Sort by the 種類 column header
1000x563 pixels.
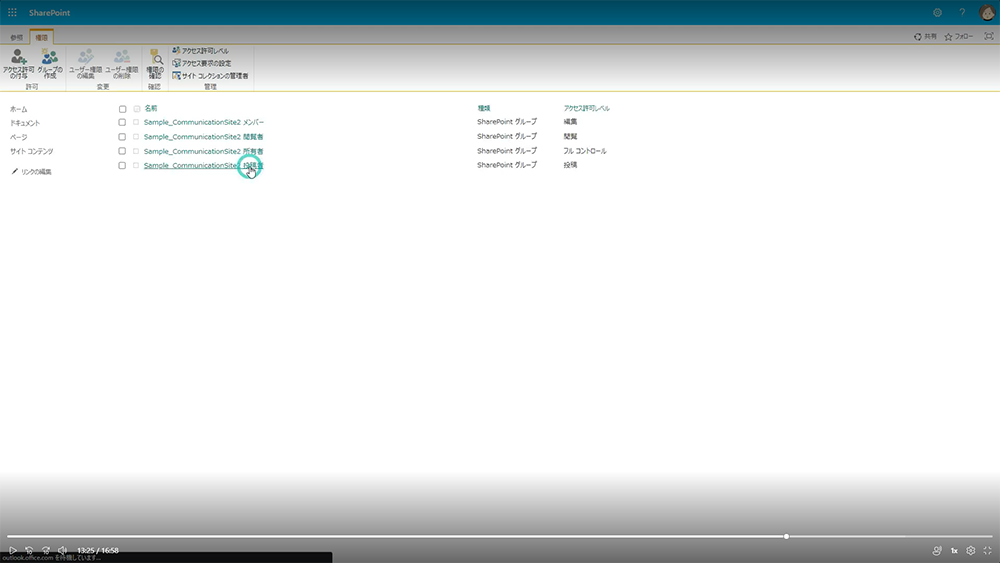pos(484,108)
